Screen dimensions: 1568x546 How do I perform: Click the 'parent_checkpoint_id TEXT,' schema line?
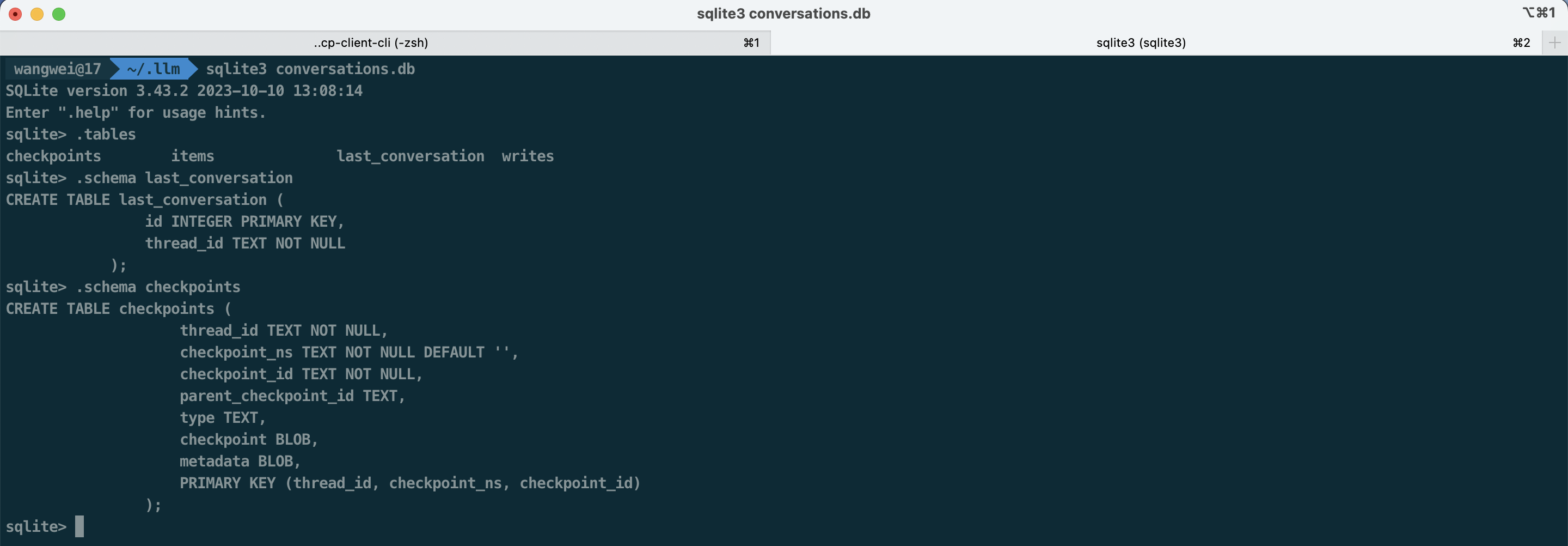tap(292, 396)
